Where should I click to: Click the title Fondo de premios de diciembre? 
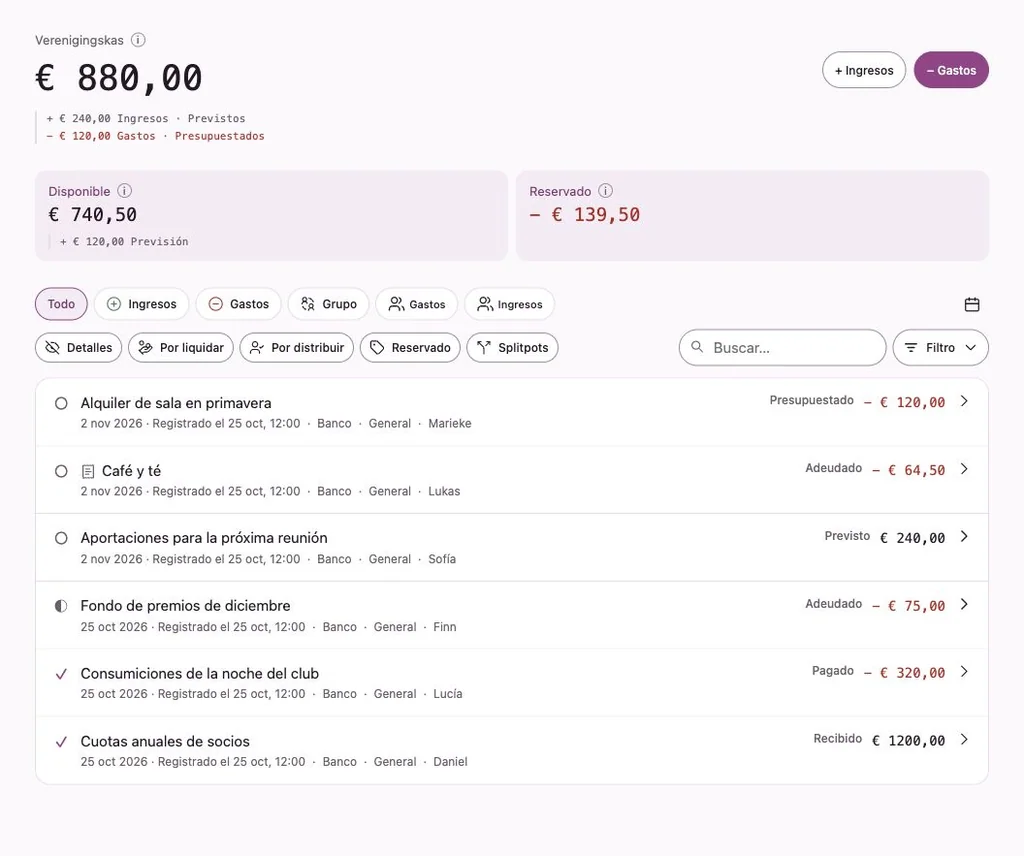coord(185,605)
